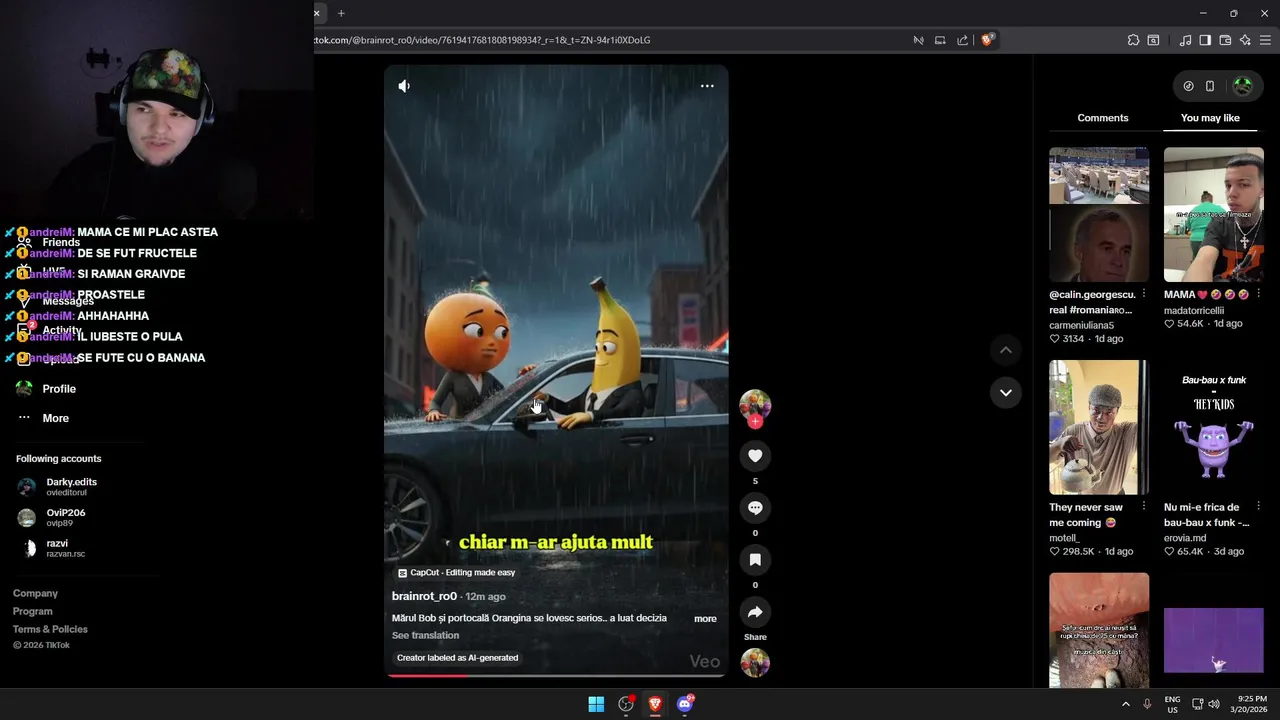The height and width of the screenshot is (720, 1280).
Task: Bookmark the video to favorites
Action: [x=755, y=560]
